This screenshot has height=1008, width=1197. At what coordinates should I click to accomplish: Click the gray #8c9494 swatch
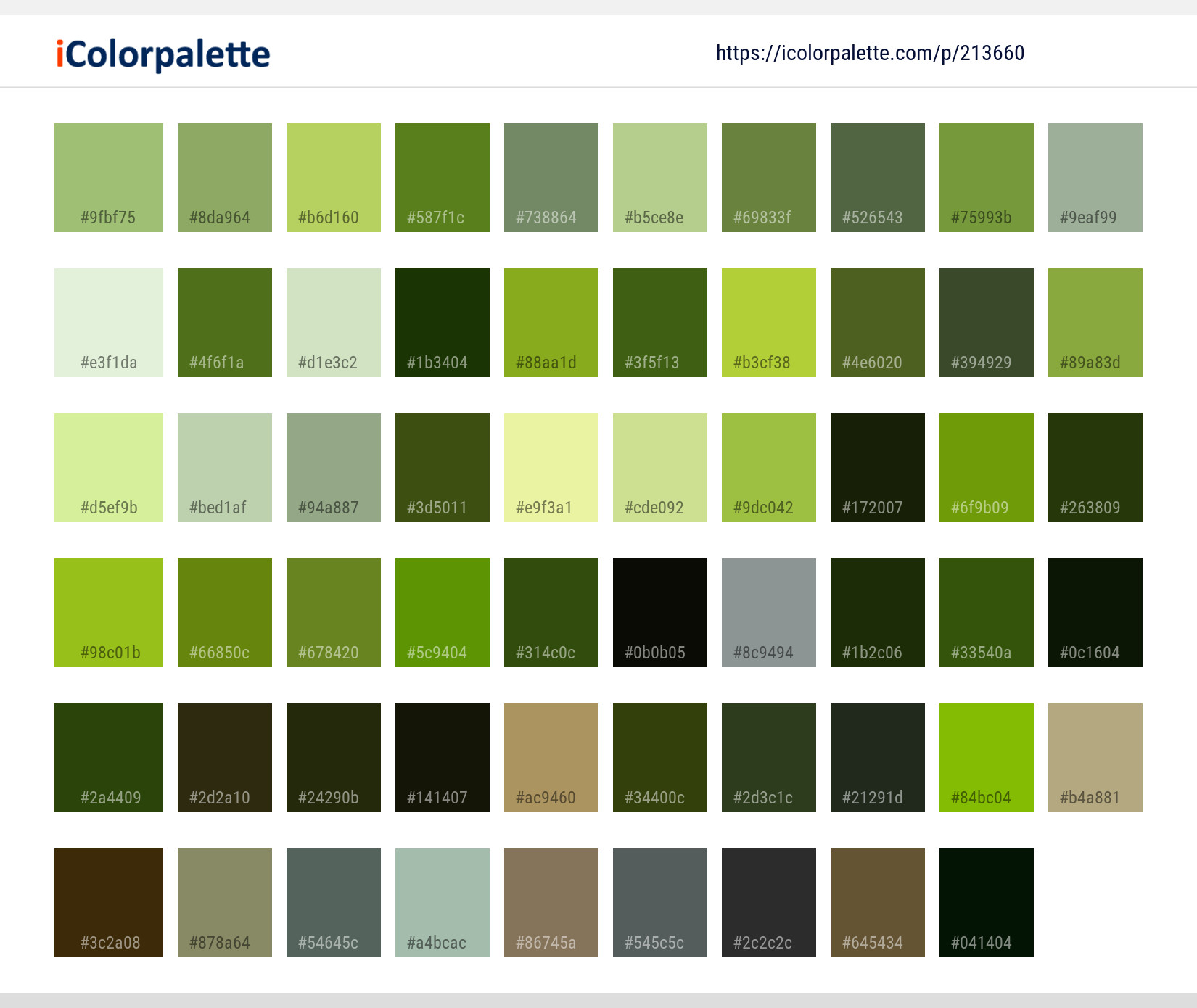click(x=769, y=613)
